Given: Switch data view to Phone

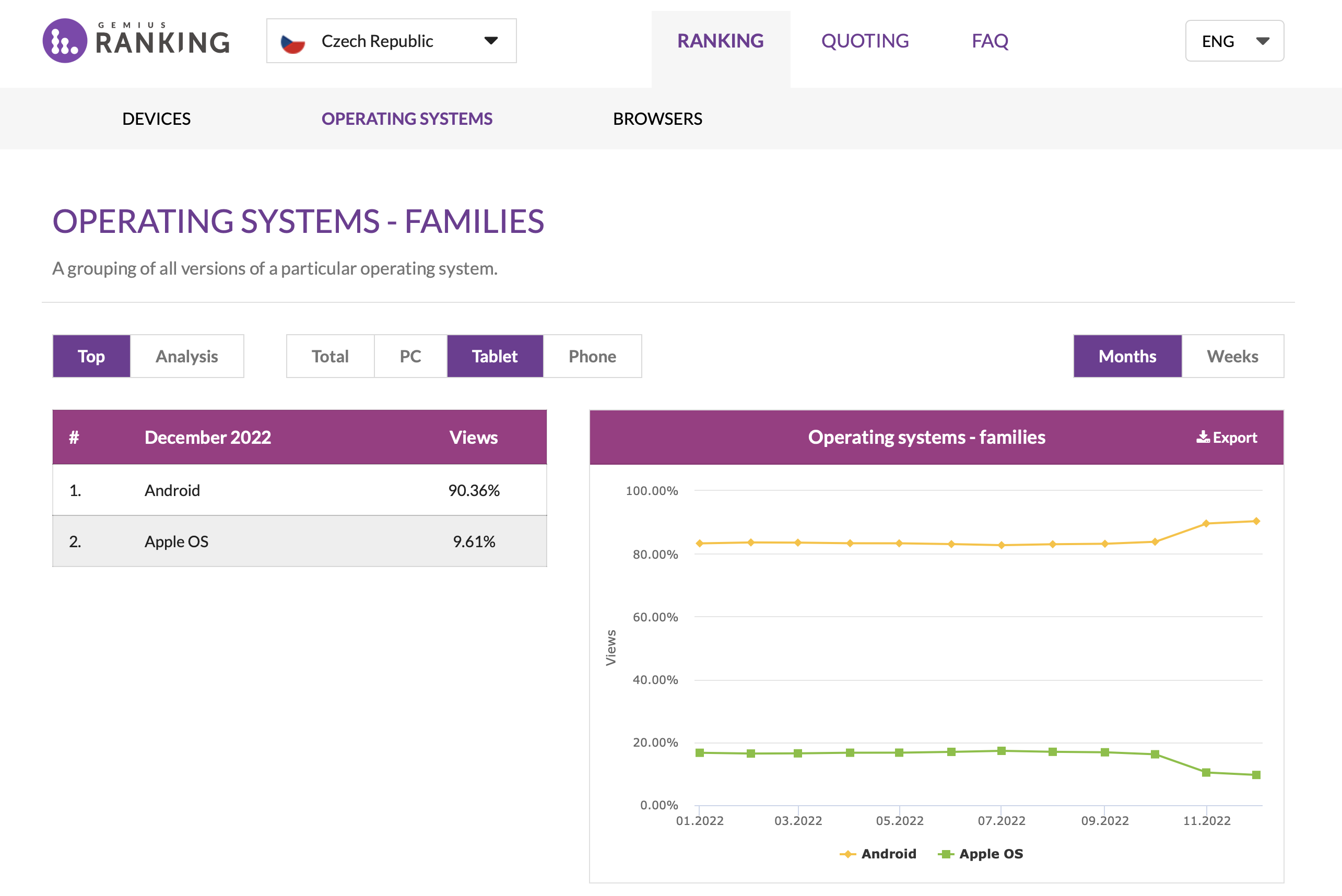Looking at the screenshot, I should tap(592, 356).
